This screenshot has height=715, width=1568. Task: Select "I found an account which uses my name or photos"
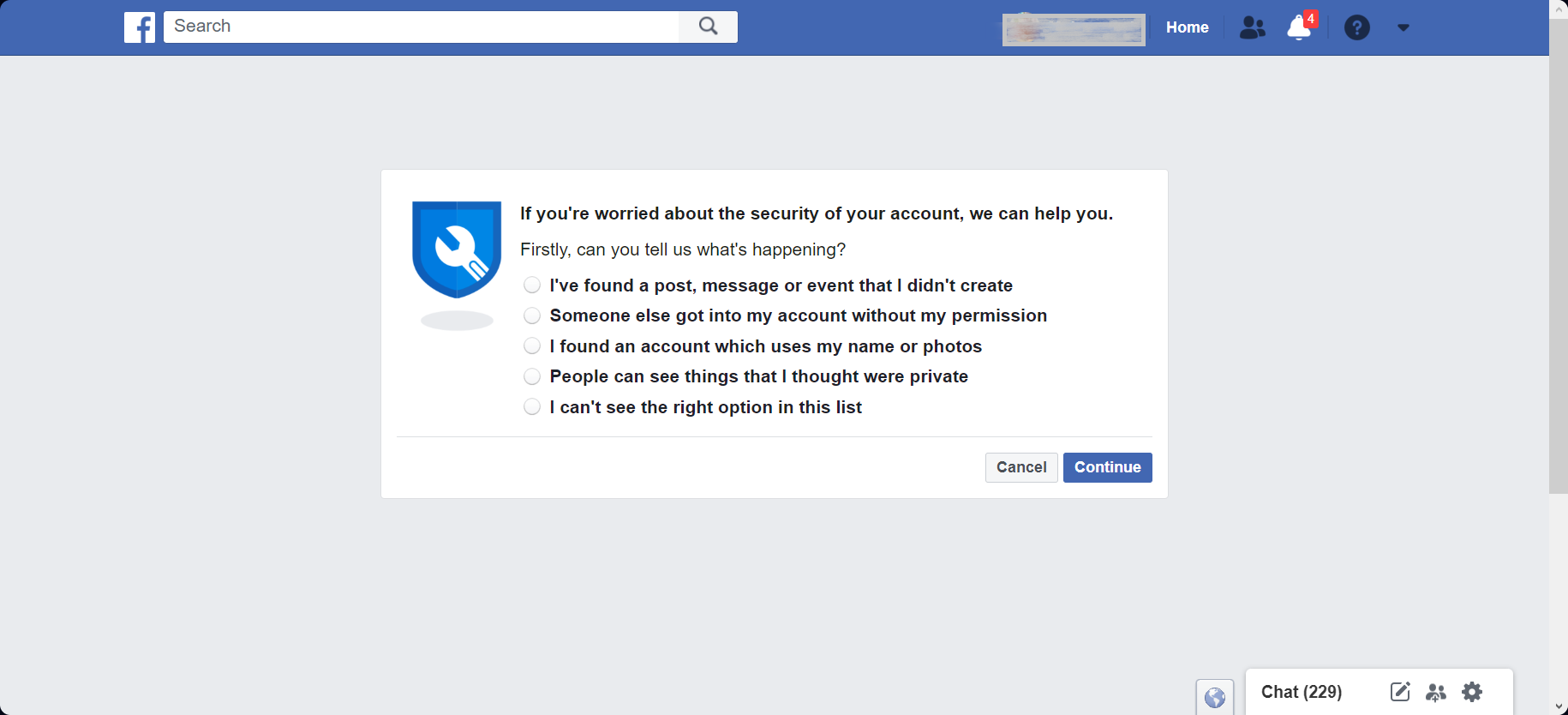pyautogui.click(x=531, y=345)
